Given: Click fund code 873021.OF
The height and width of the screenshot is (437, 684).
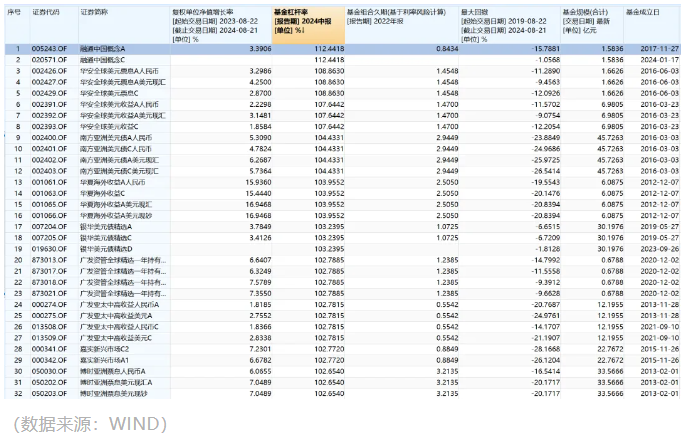Looking at the screenshot, I should coord(49,294).
